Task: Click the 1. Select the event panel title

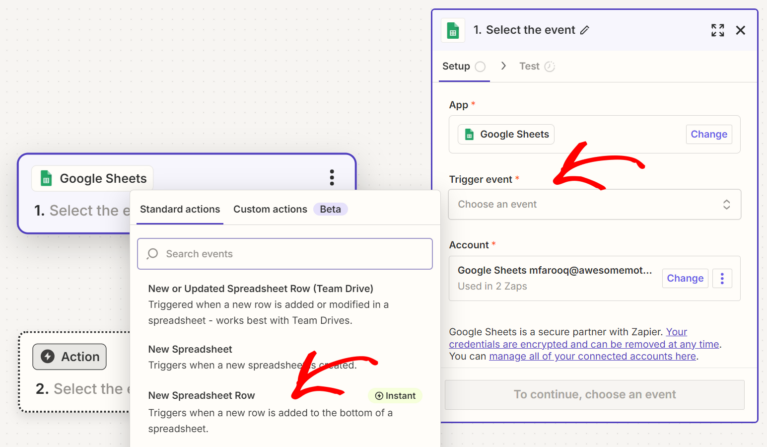Action: (524, 30)
